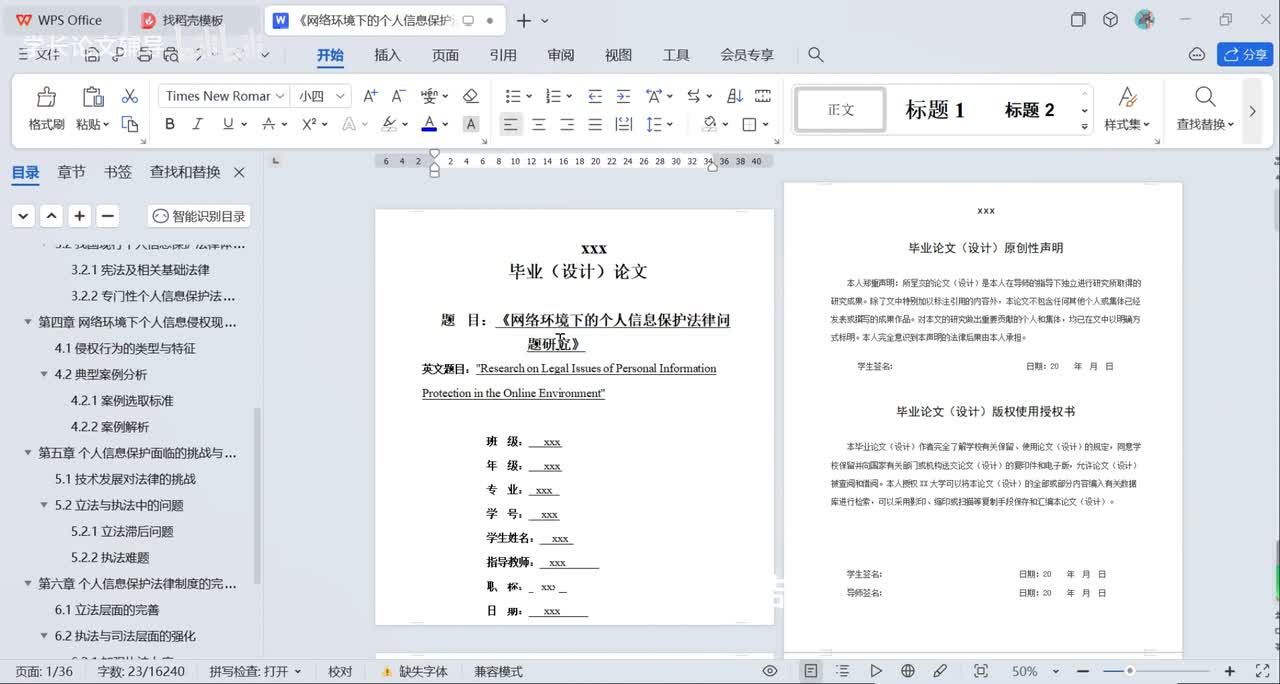Center-align text using the center alignment icon
The width and height of the screenshot is (1280, 684).
539,124
